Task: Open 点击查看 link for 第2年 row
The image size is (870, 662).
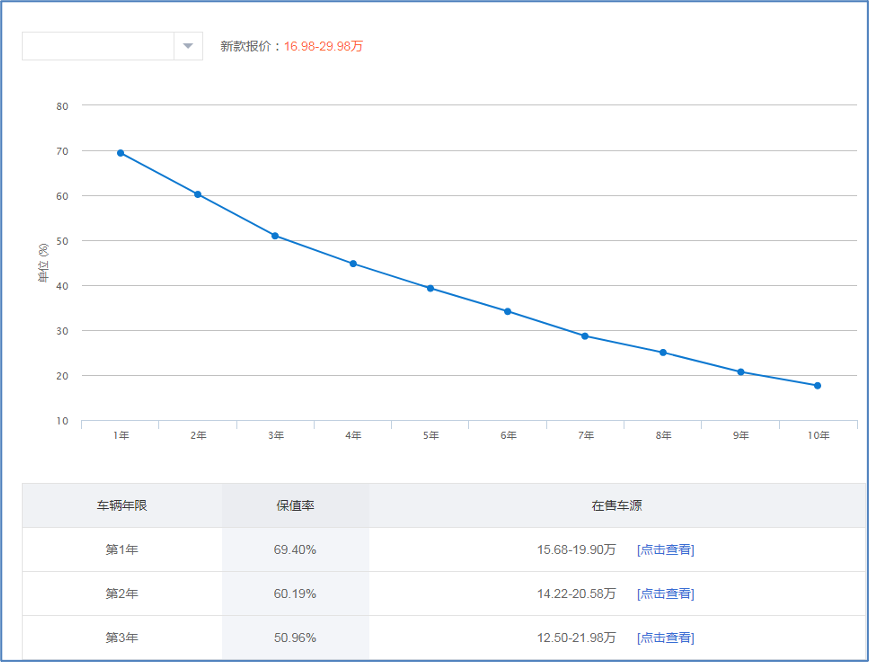Action: coord(665,594)
